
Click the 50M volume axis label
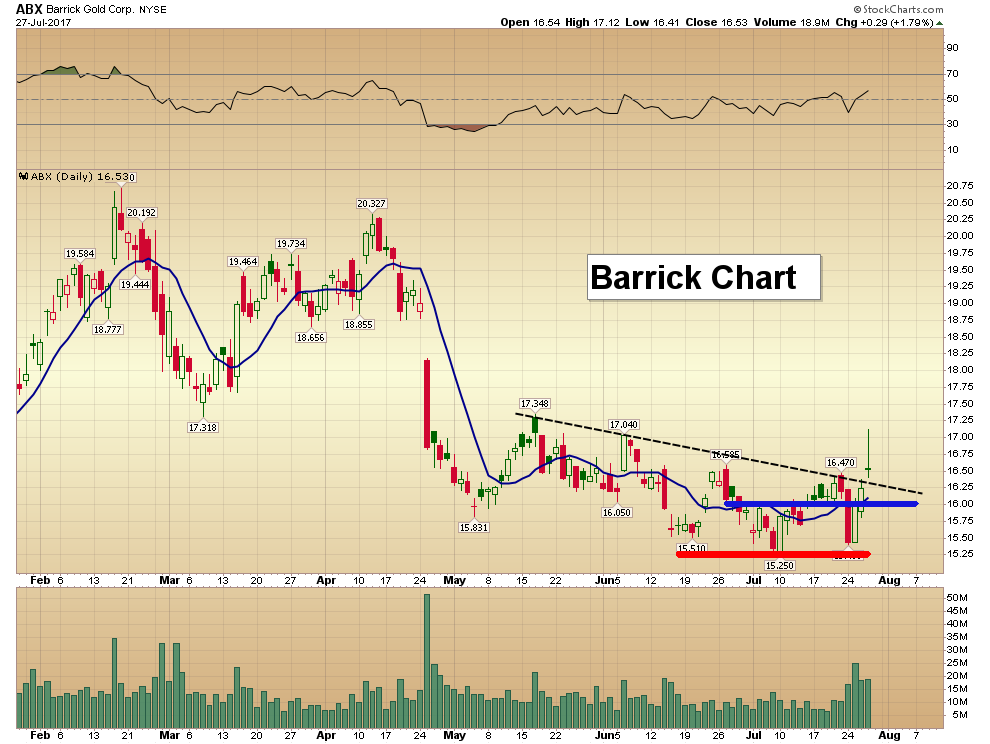pyautogui.click(x=958, y=597)
